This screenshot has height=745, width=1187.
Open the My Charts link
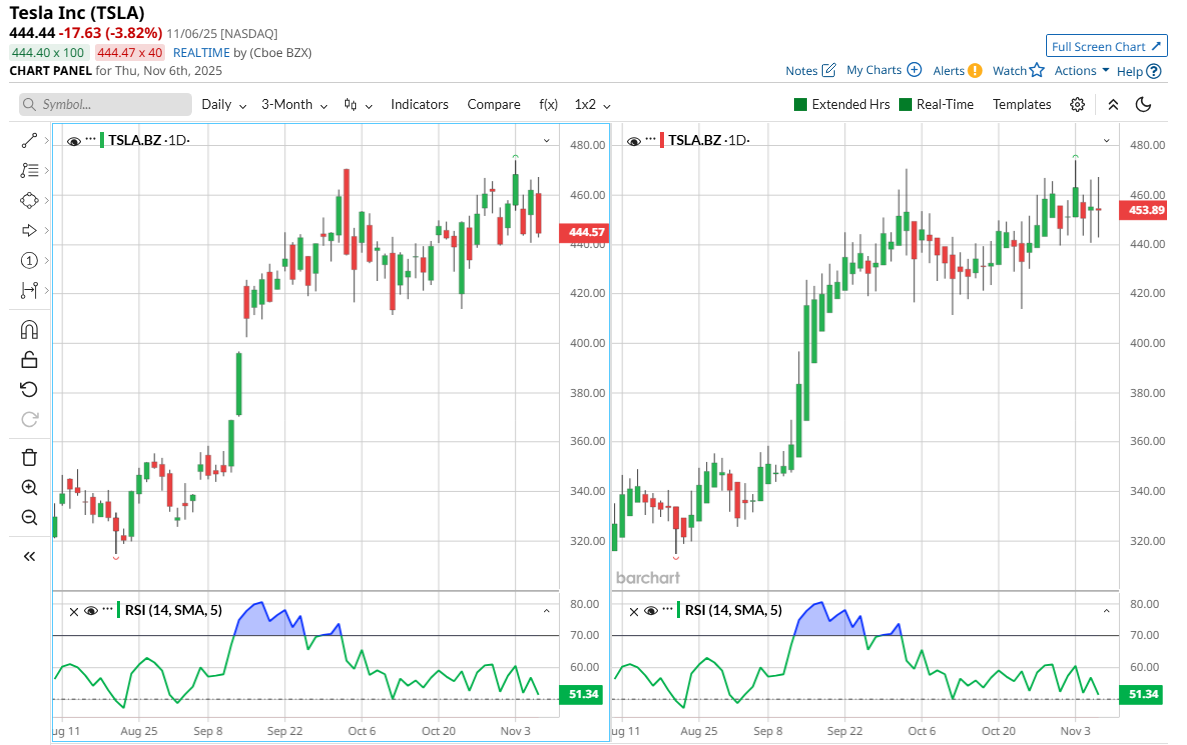(x=874, y=70)
